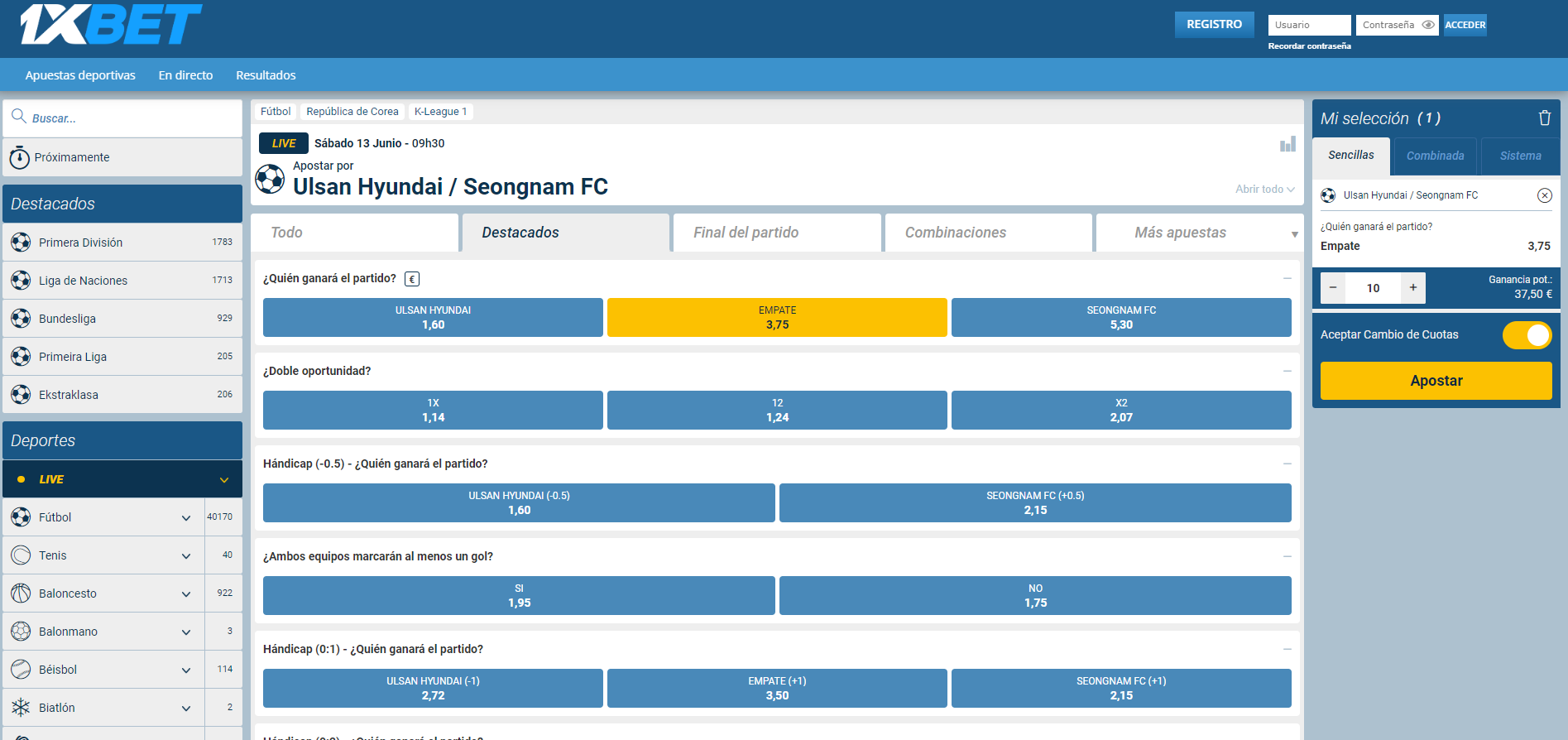Screen dimensions: 1568x740
Task: Expand the Balonmano category chevron
Action: [186, 632]
